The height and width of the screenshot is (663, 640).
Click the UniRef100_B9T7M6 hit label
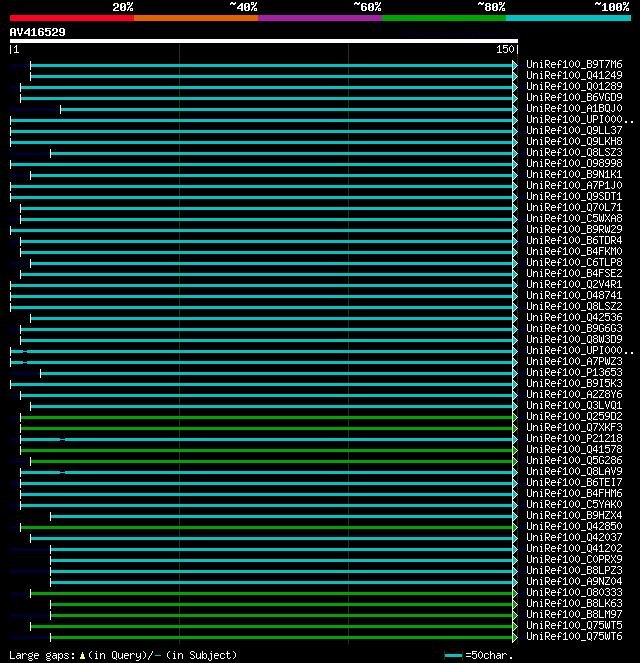point(574,64)
